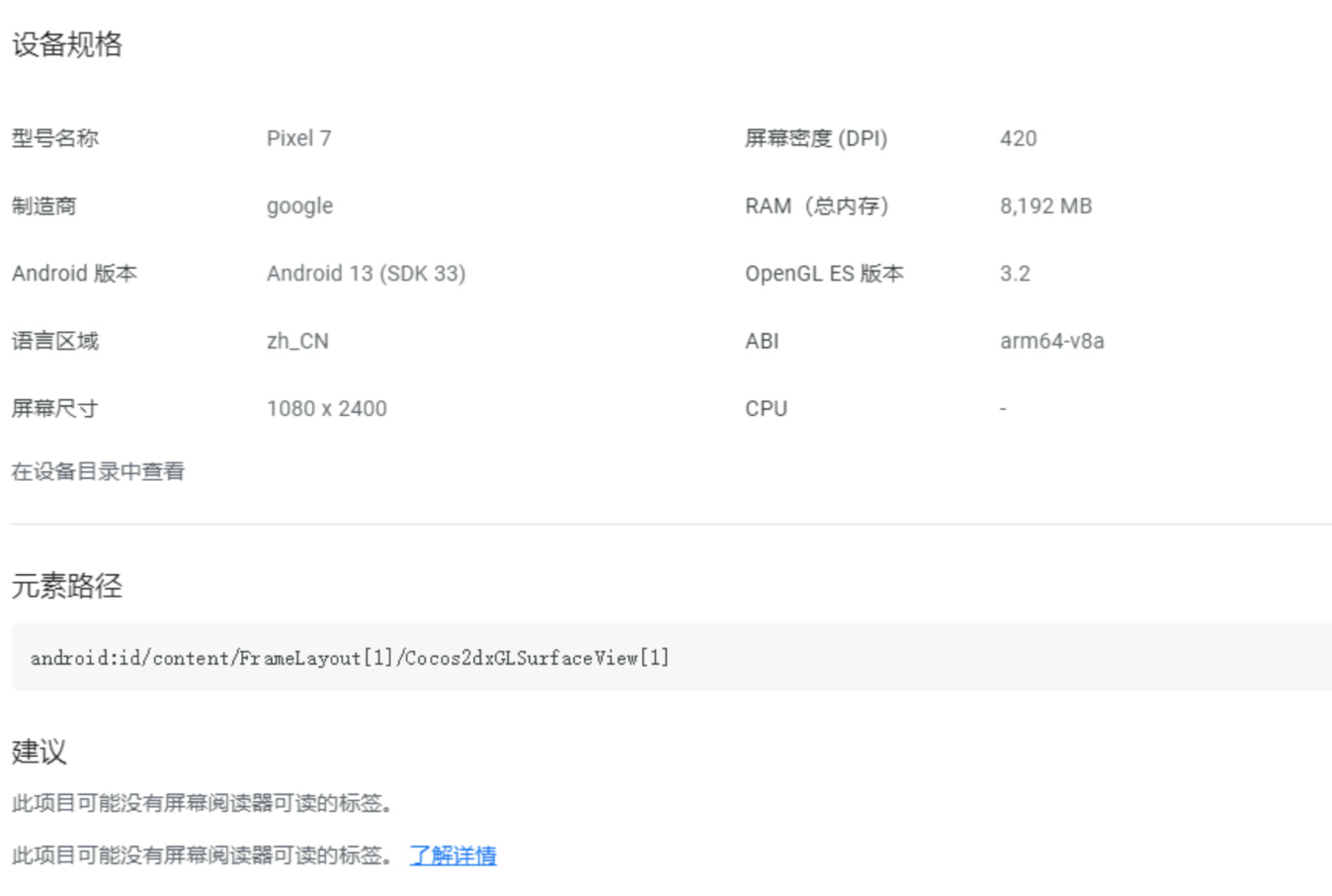Click the 1080 x 2400 screen size value
The image size is (1332, 896).
pyautogui.click(x=326, y=409)
